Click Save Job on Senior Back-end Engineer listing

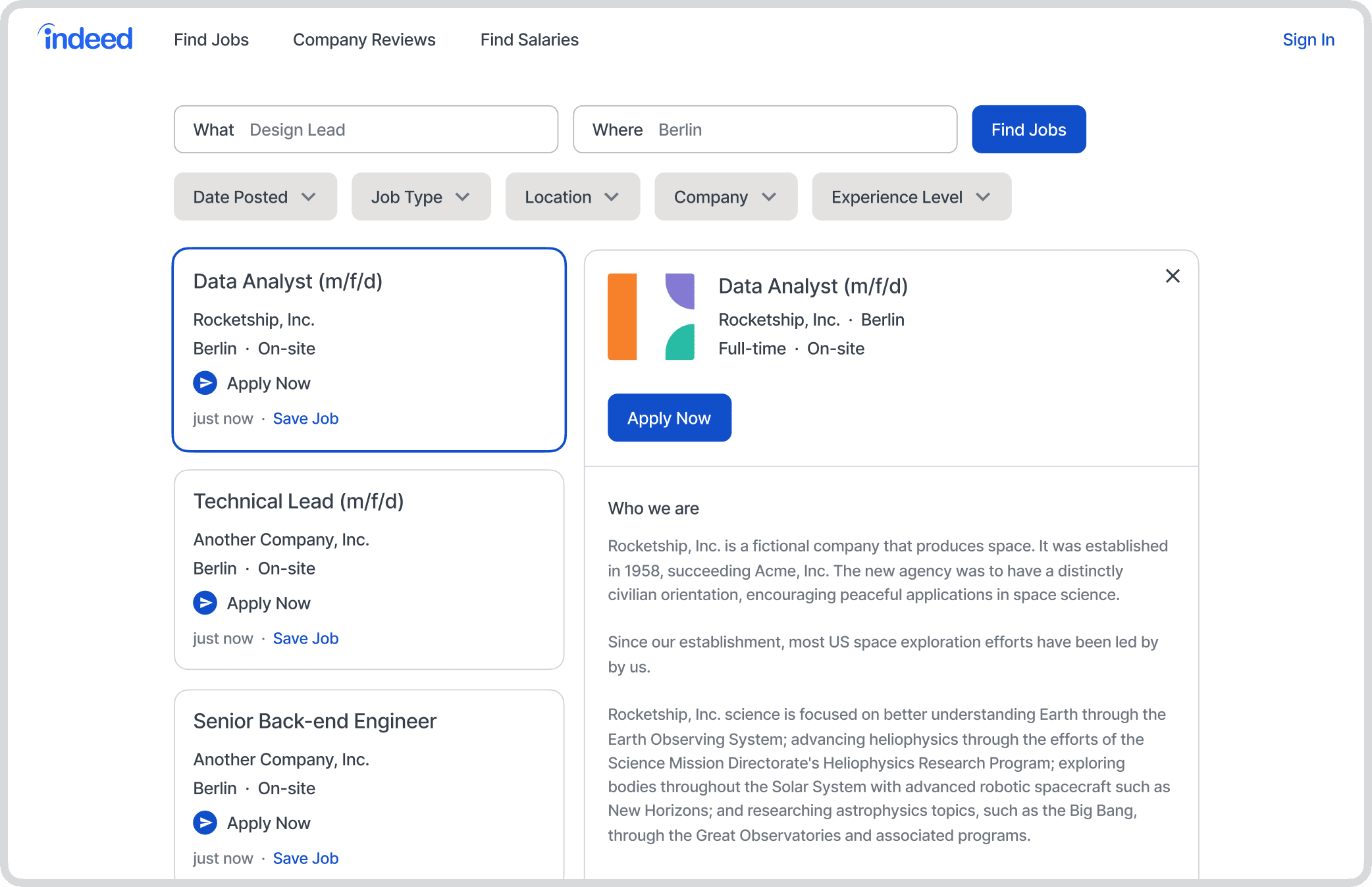click(x=304, y=857)
